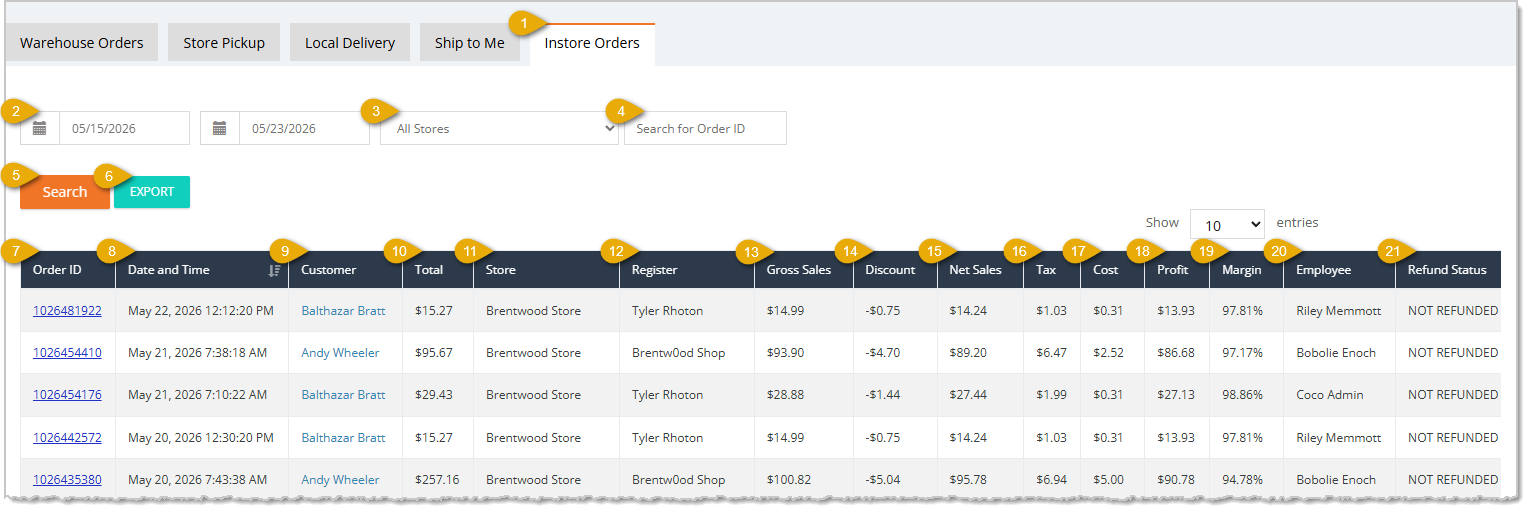Click the EXPORT button

152,192
